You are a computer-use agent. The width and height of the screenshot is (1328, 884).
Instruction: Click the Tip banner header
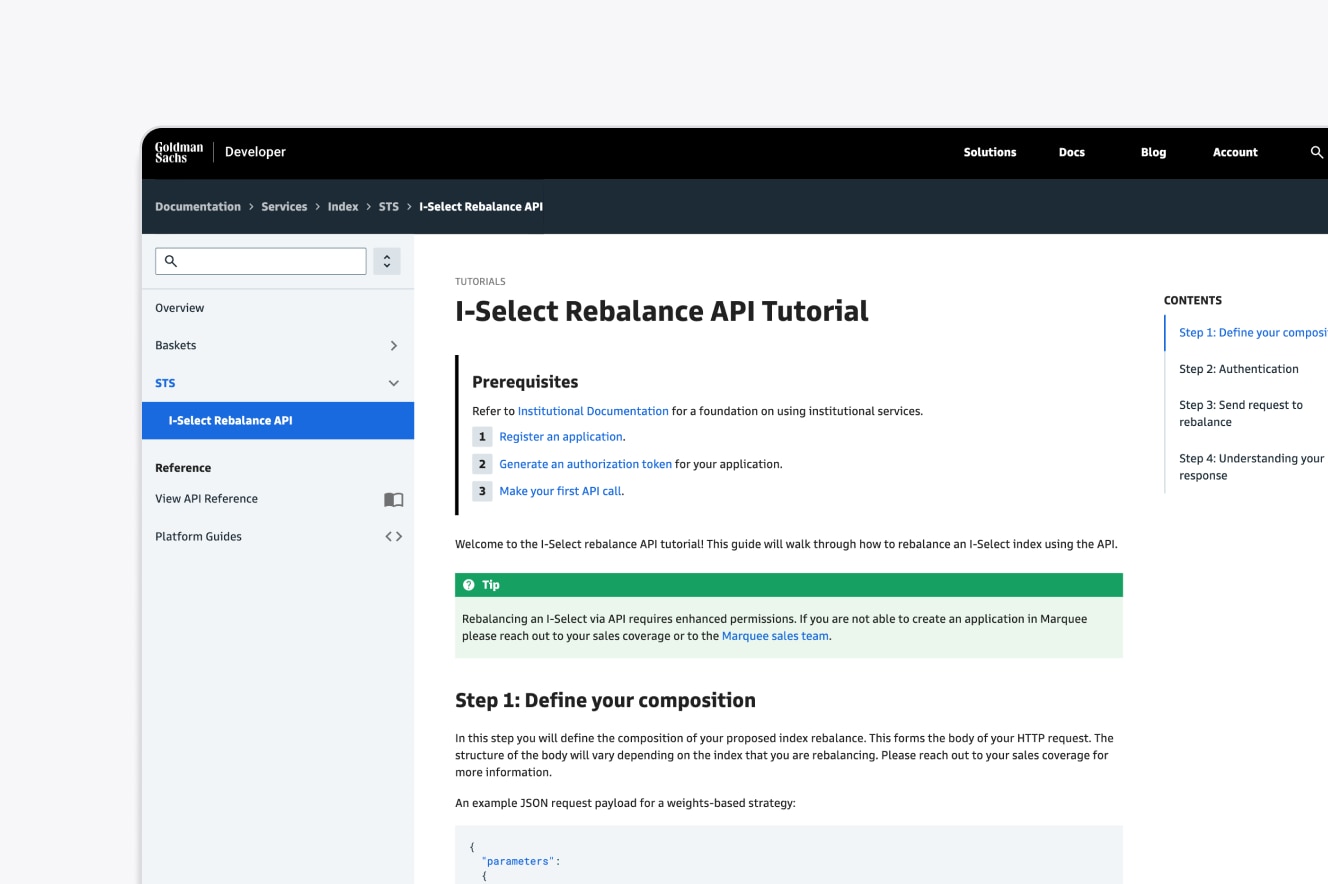tap(789, 585)
